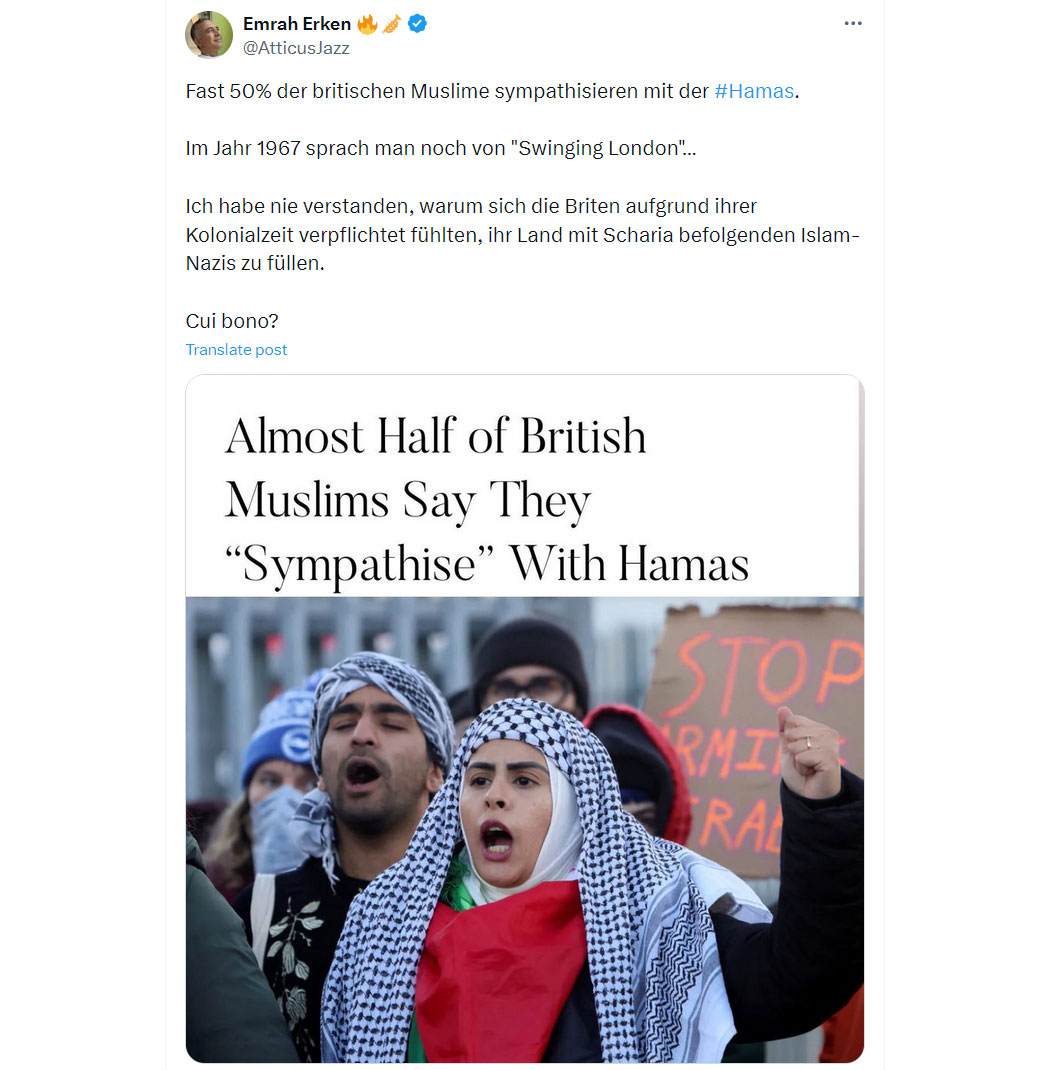Open the three-dot more options menu
This screenshot has height=1070, width=1050.
(852, 23)
